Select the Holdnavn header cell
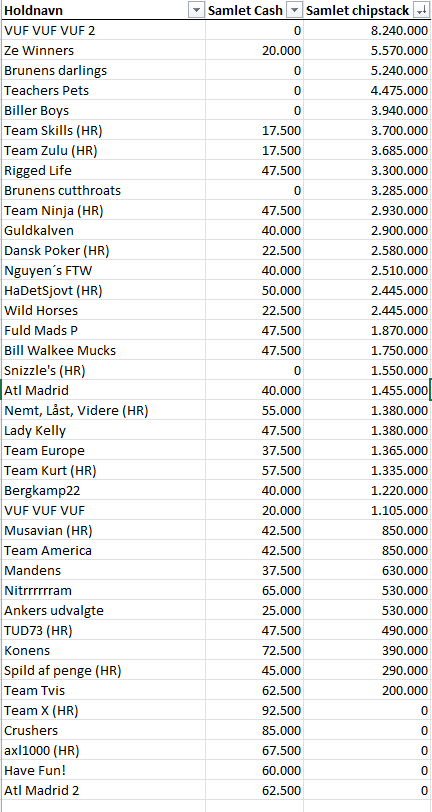The height and width of the screenshot is (812, 432). (103, 10)
